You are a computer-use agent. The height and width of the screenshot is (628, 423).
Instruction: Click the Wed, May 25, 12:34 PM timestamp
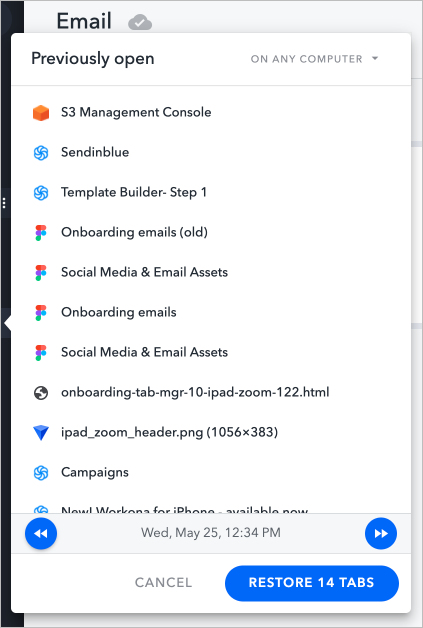pyautogui.click(x=211, y=533)
